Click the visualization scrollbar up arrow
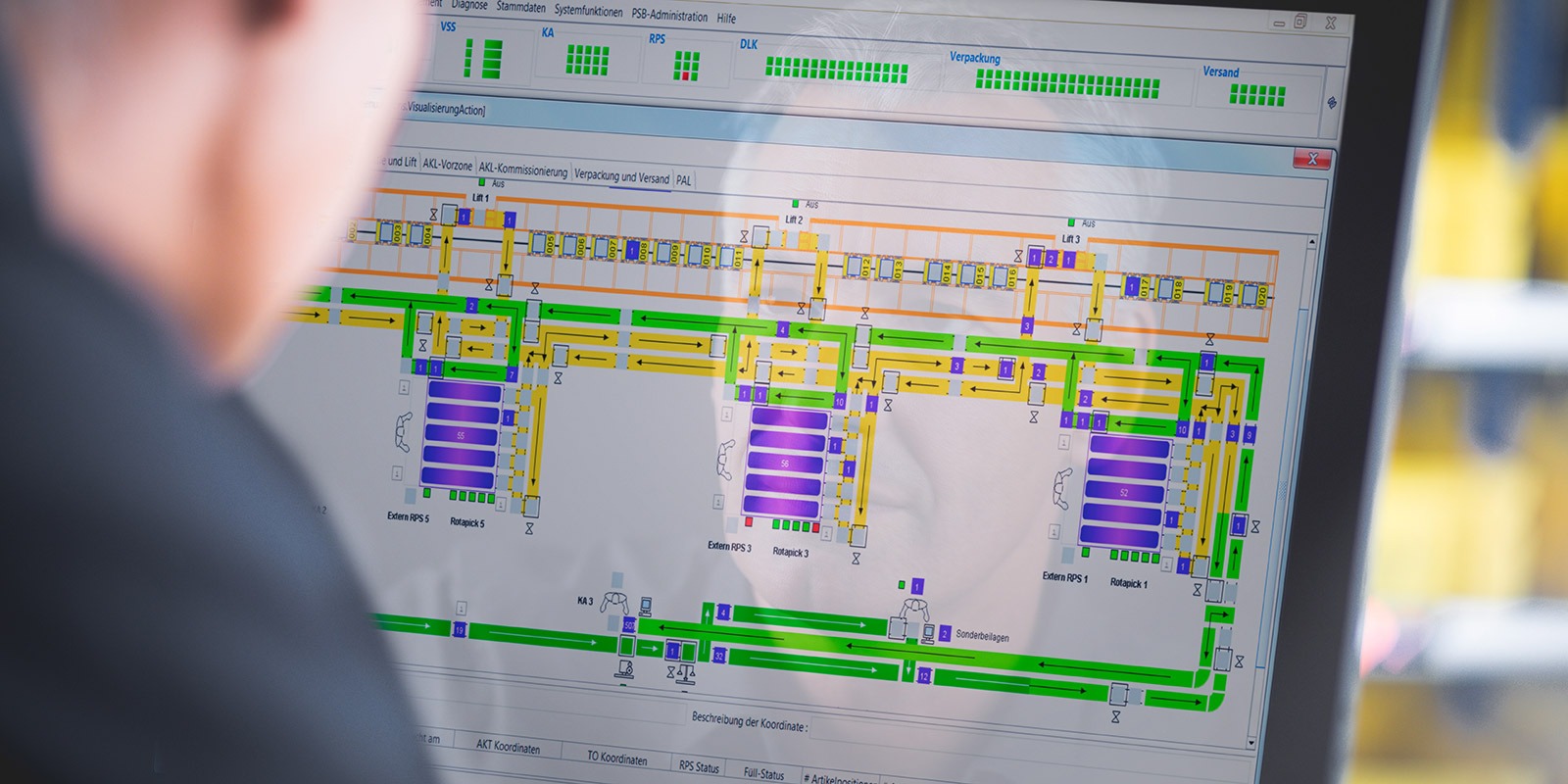Screen dimensions: 1568x784 point(1312,241)
